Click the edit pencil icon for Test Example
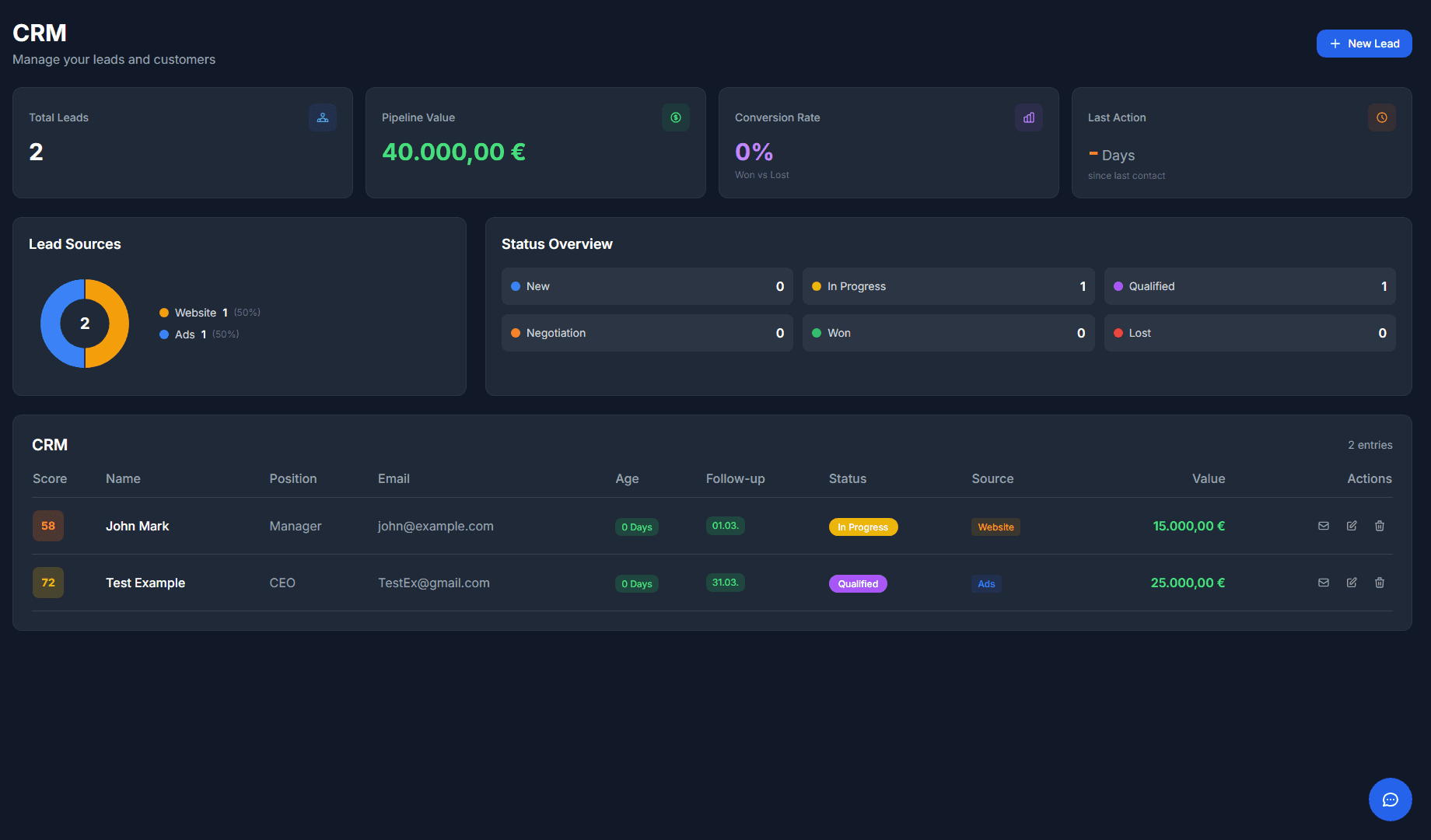This screenshot has width=1431, height=840. tap(1352, 583)
